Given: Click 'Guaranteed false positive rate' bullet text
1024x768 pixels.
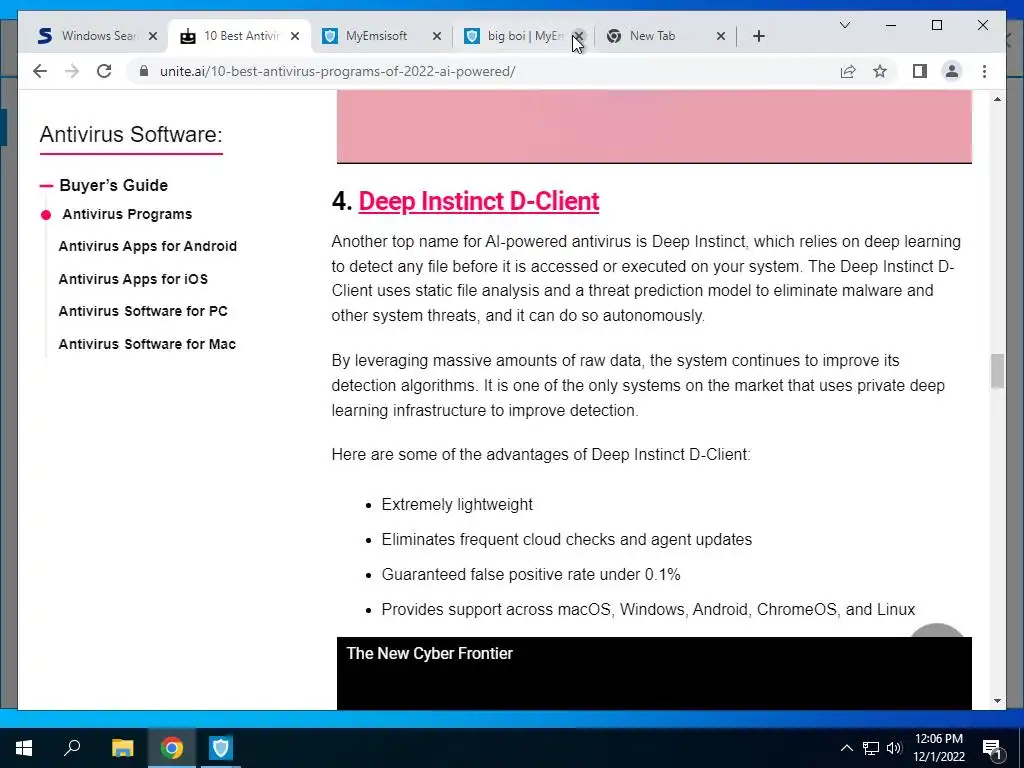Looking at the screenshot, I should [x=530, y=575].
